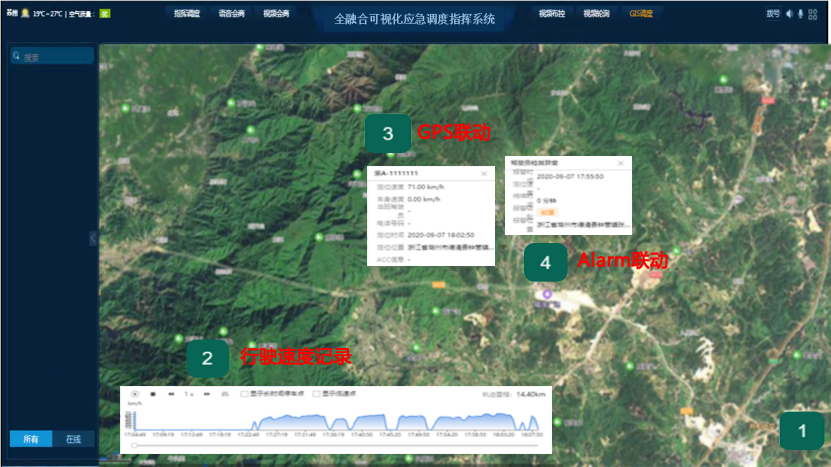
Task: Click the track playback progress slider handle
Action: (x=134, y=446)
